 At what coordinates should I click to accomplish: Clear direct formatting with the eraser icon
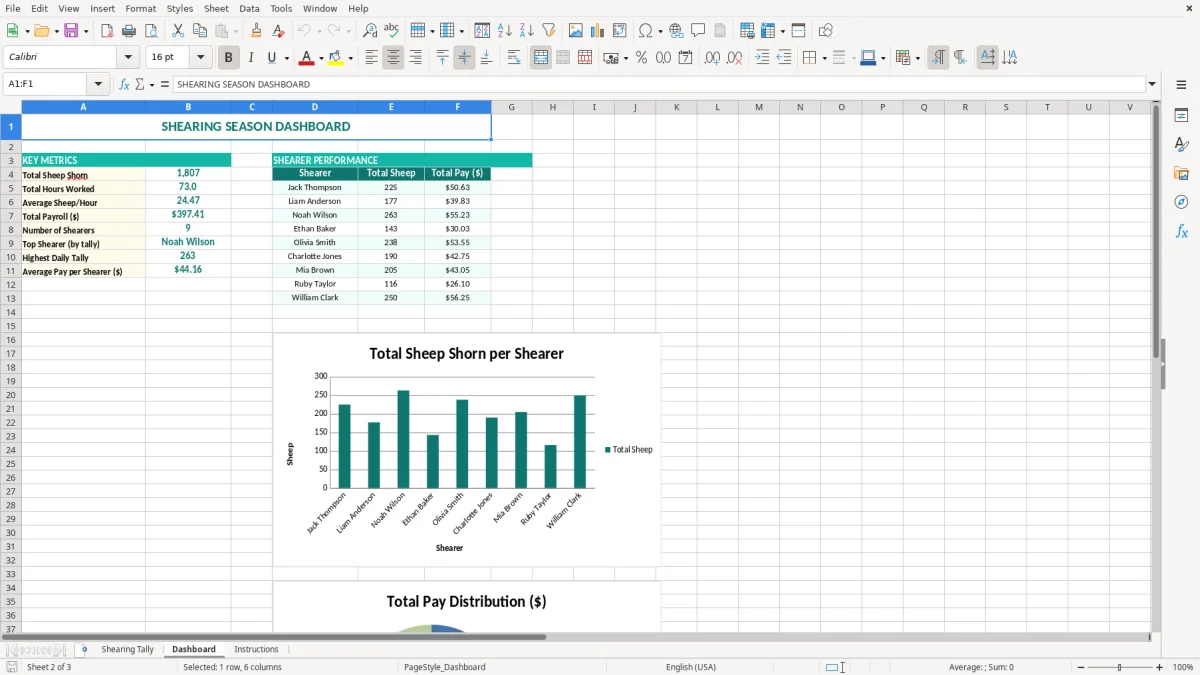[278, 31]
